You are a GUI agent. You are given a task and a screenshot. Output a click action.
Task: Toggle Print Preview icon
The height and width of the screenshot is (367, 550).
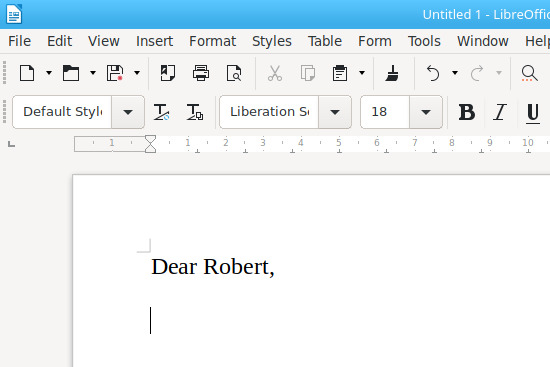coord(234,73)
